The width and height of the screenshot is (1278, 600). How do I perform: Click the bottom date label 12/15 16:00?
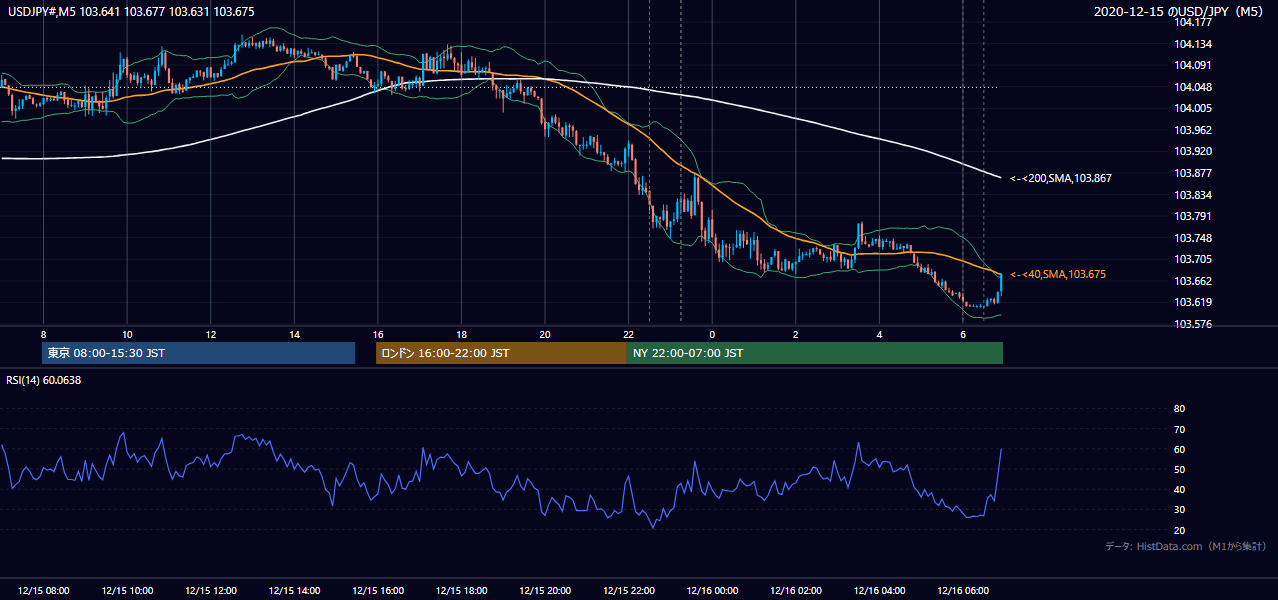click(x=378, y=591)
